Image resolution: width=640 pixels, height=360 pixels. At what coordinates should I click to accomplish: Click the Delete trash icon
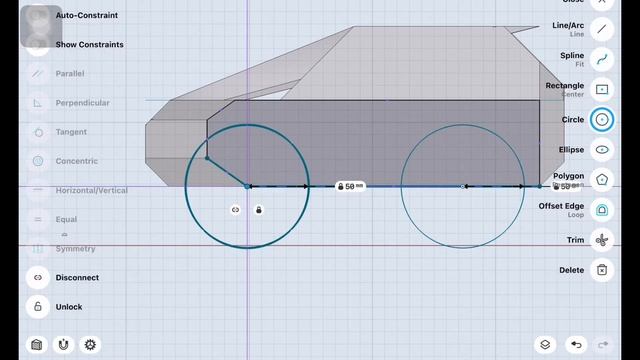pos(602,270)
